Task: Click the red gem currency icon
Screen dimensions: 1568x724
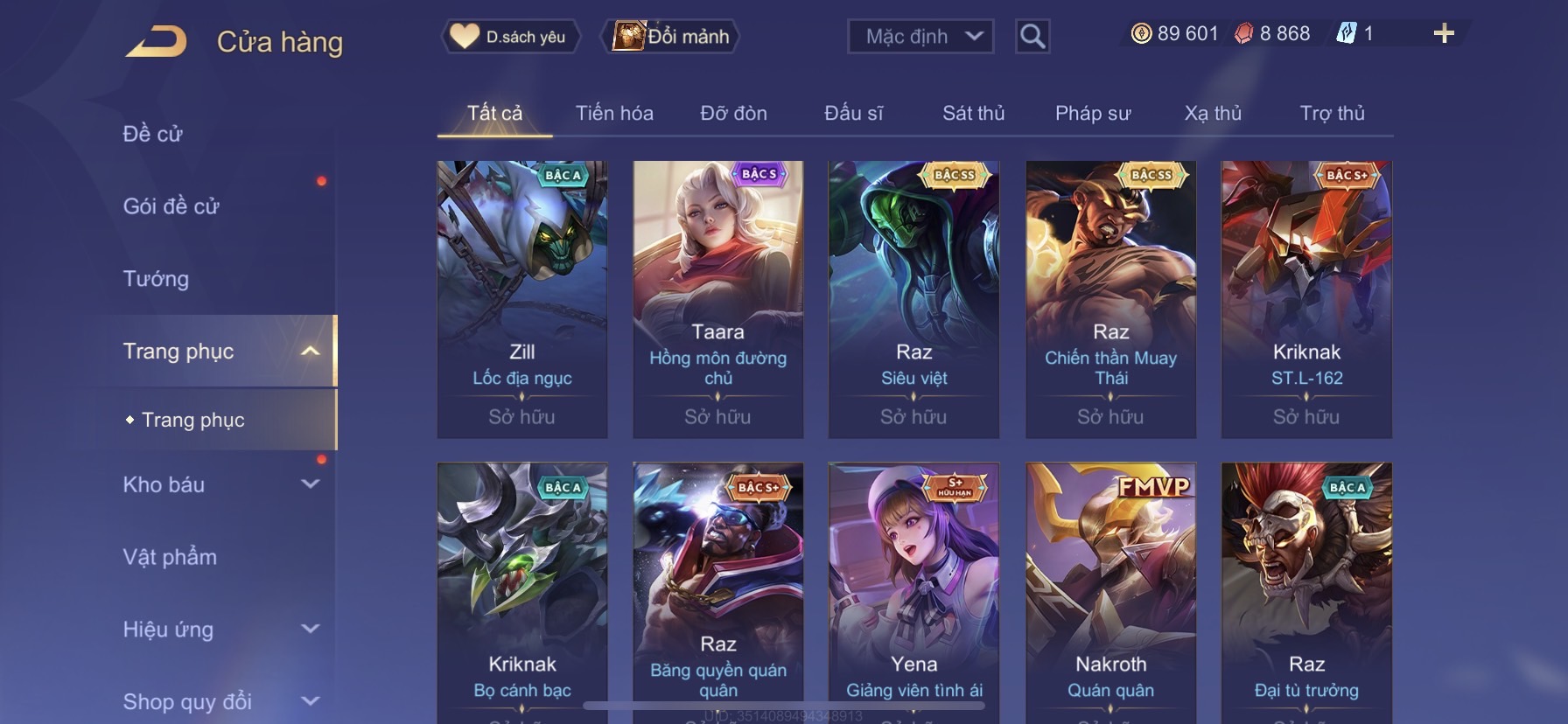Action: pyautogui.click(x=1243, y=33)
